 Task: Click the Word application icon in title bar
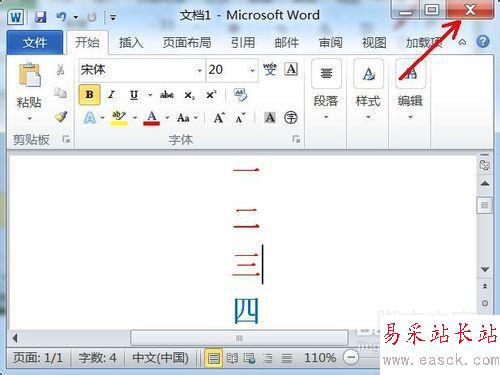click(x=16, y=17)
